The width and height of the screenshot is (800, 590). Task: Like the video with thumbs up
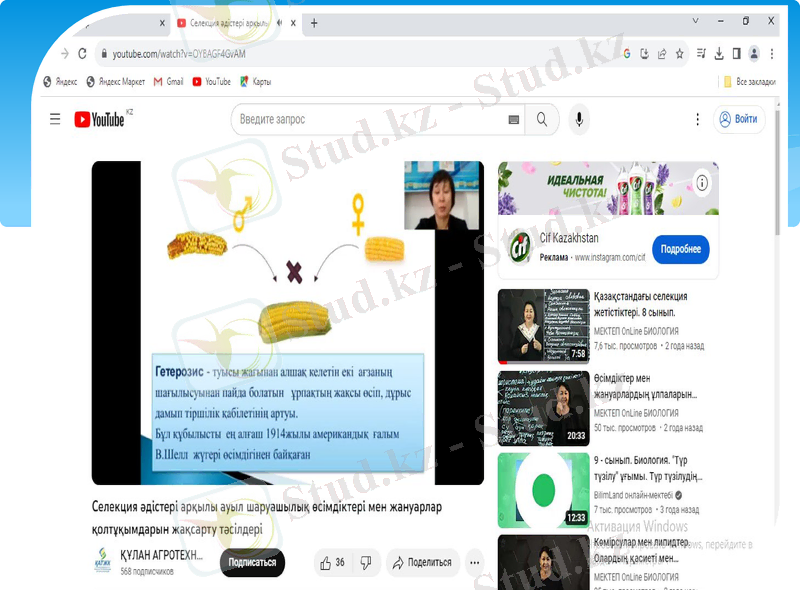click(x=332, y=562)
